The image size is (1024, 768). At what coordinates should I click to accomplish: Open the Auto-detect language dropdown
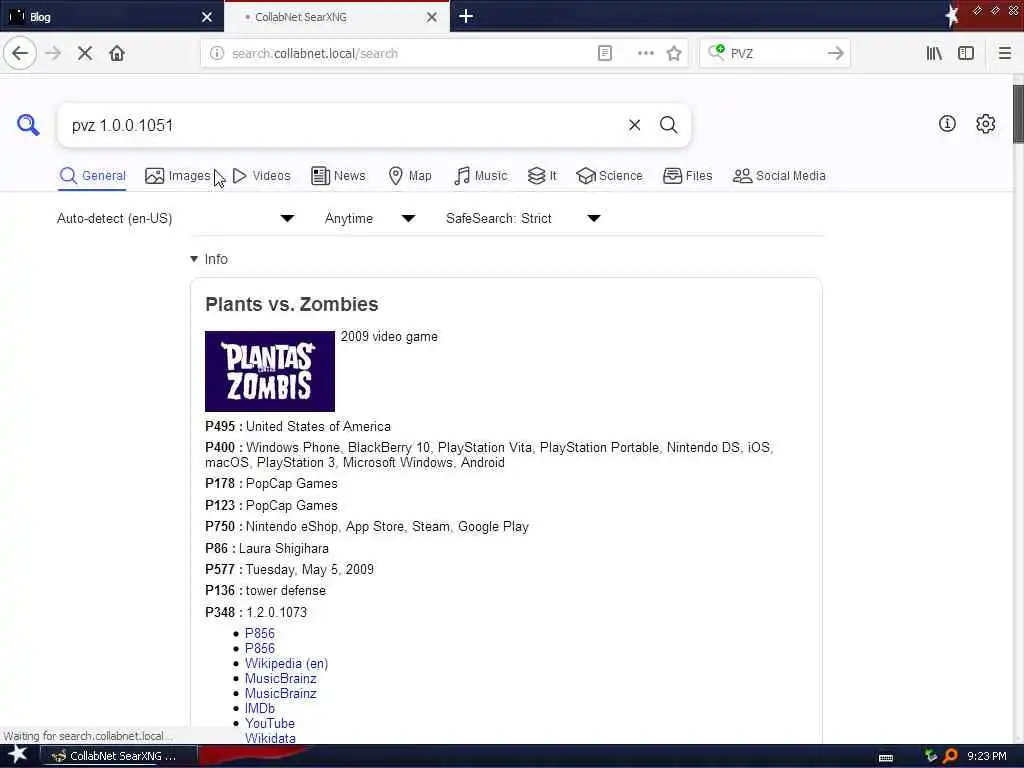point(175,218)
